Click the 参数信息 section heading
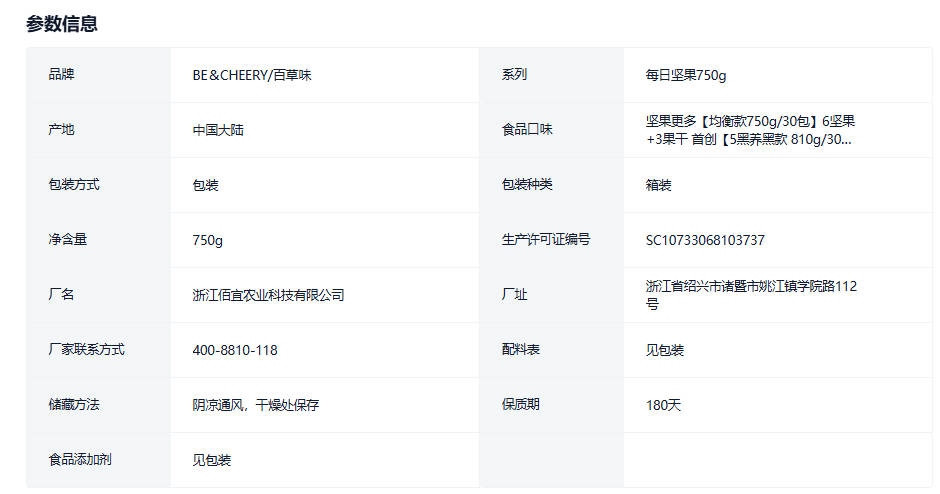Image resolution: width=940 pixels, height=494 pixels. [62, 24]
